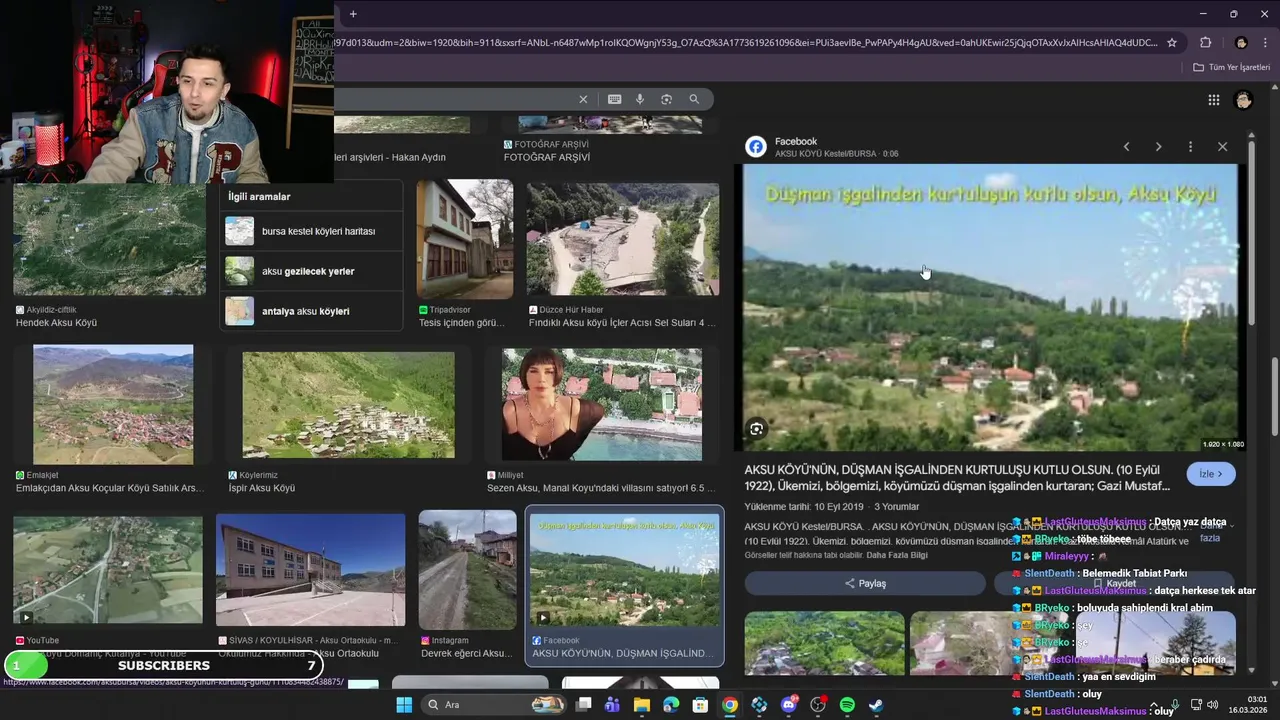
Task: Select related search bursa kestel köyleri haritası
Action: click(x=311, y=231)
